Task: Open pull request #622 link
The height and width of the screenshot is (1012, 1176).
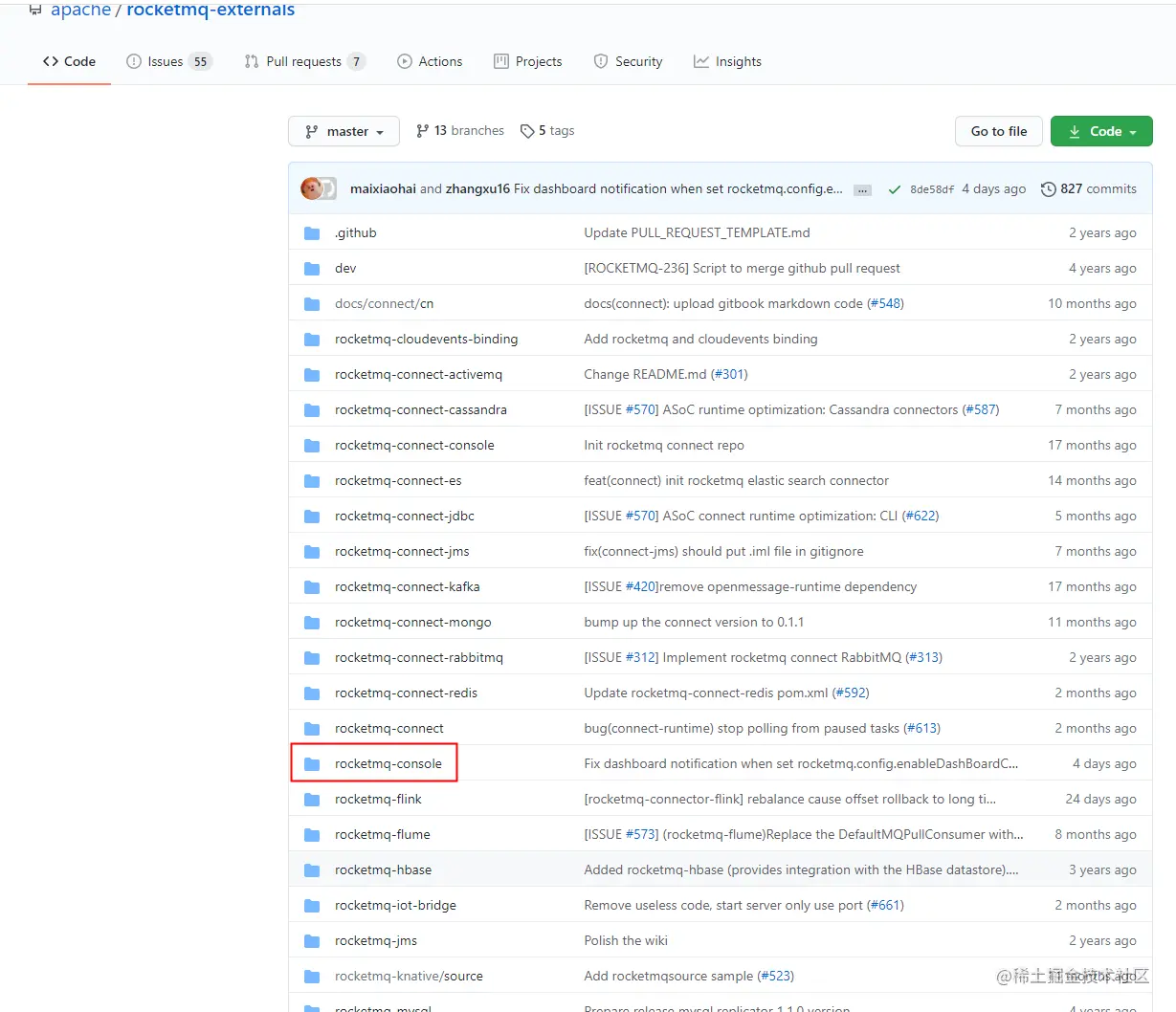Action: pos(921,517)
